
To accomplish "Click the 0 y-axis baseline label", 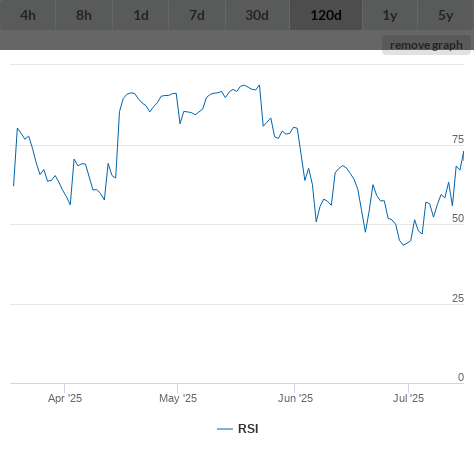I will [461, 377].
